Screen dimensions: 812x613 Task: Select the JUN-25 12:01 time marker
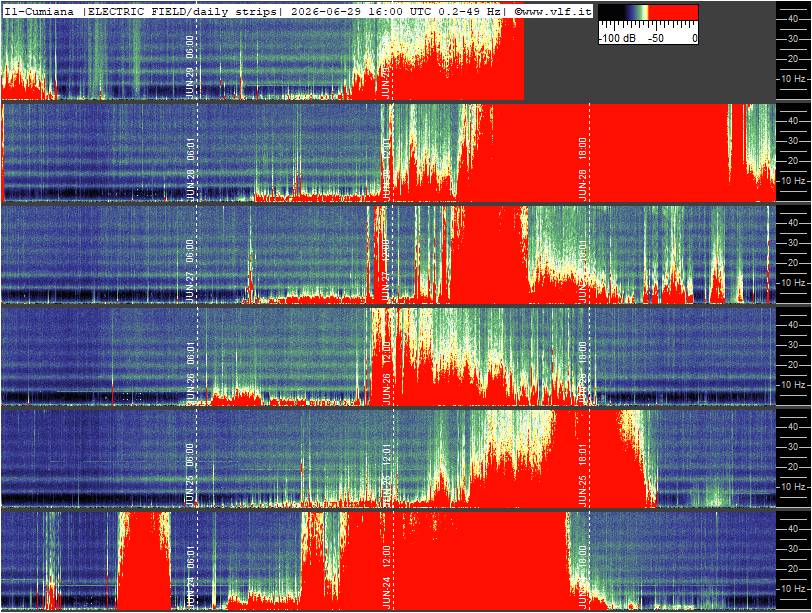(386, 475)
